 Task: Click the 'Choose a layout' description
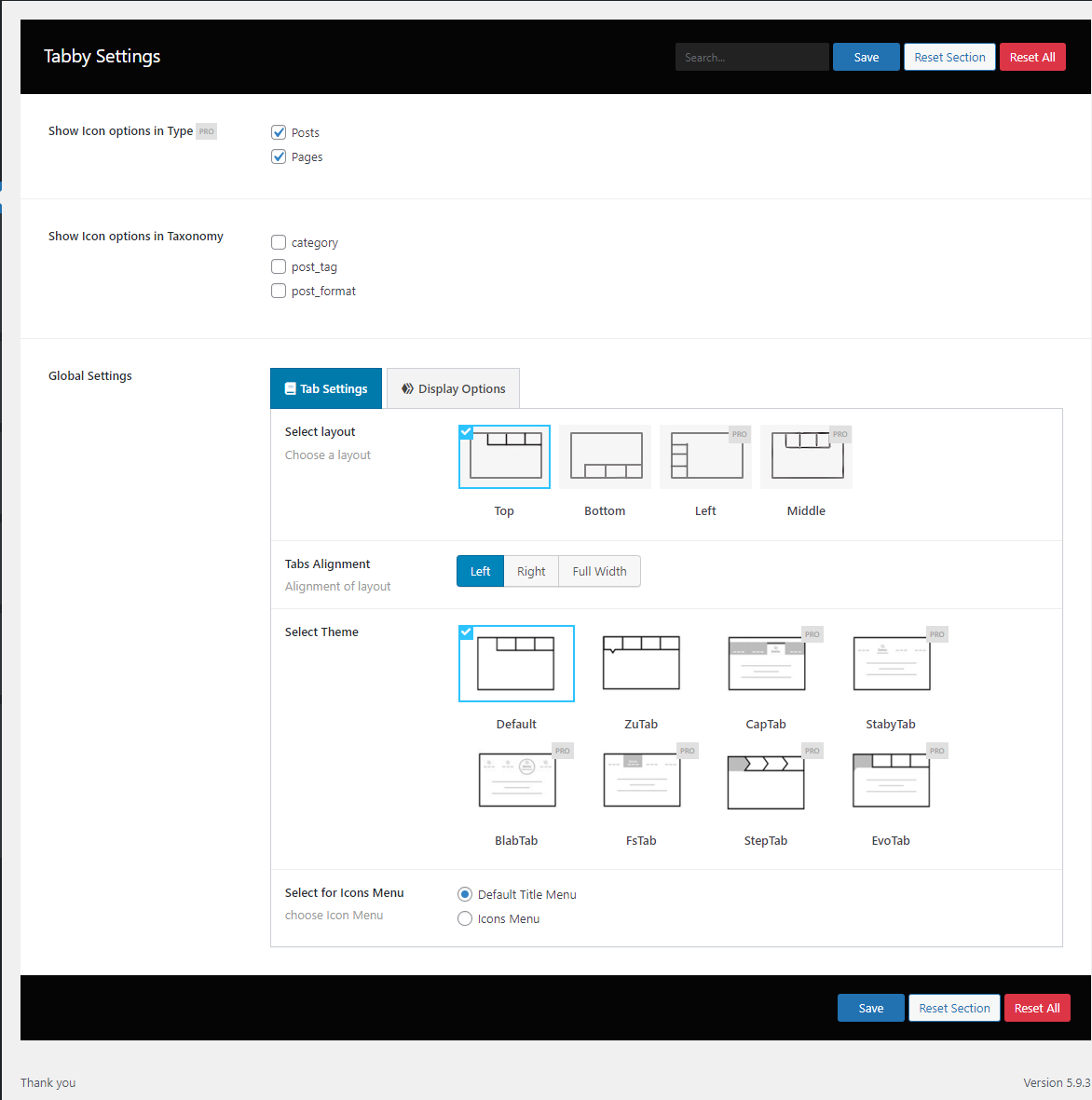[328, 455]
